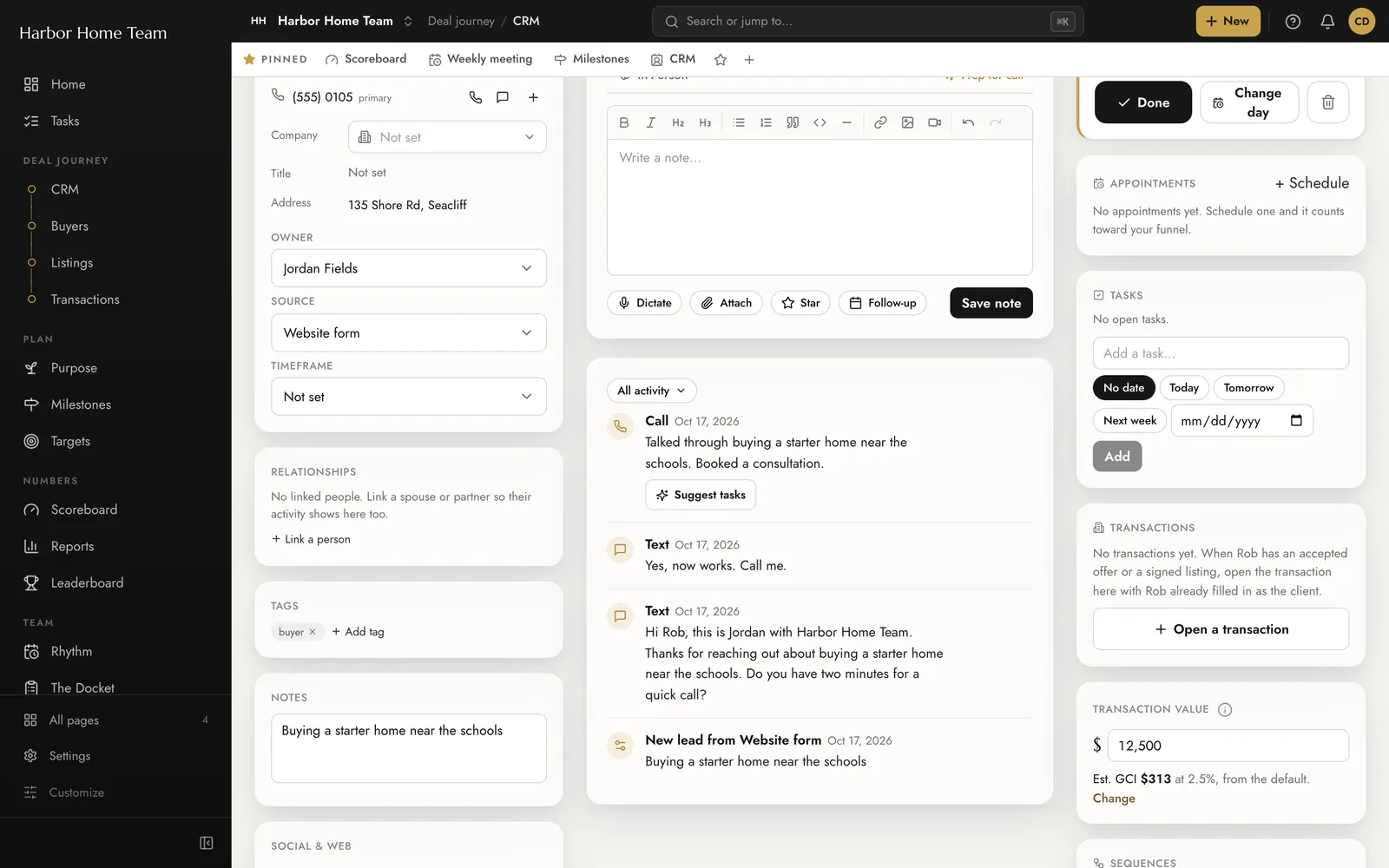Viewport: 1389px width, 868px height.
Task: Send text message to (555) 0105
Action: (x=503, y=97)
